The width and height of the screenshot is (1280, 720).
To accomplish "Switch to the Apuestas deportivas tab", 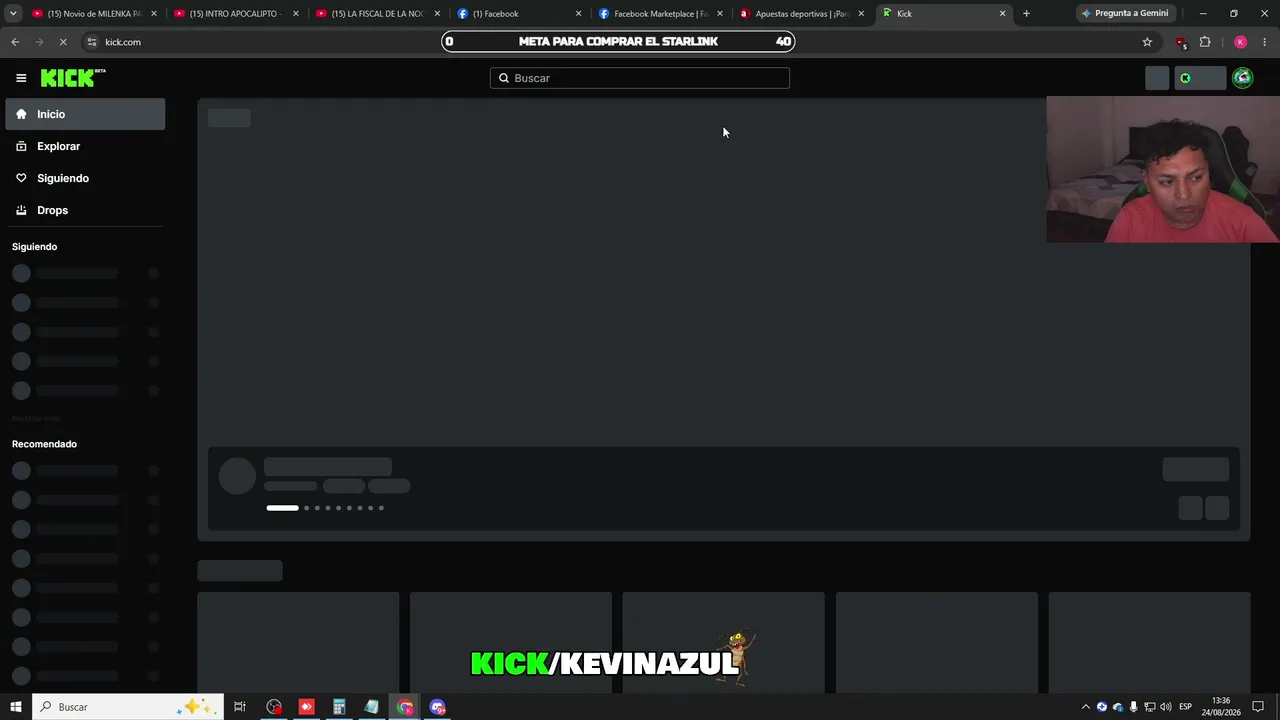I will (x=801, y=14).
